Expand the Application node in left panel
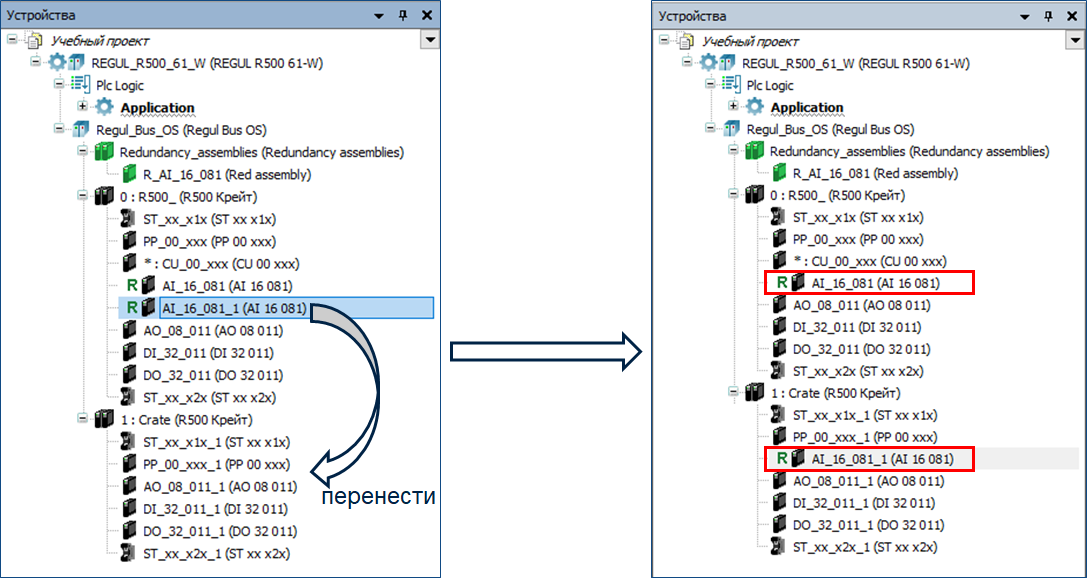Viewport: 1087px width, 578px height. click(x=82, y=108)
